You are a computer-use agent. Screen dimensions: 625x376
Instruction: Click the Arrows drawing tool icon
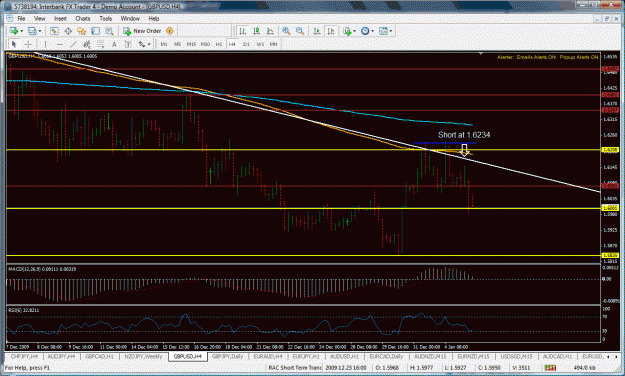(x=142, y=44)
